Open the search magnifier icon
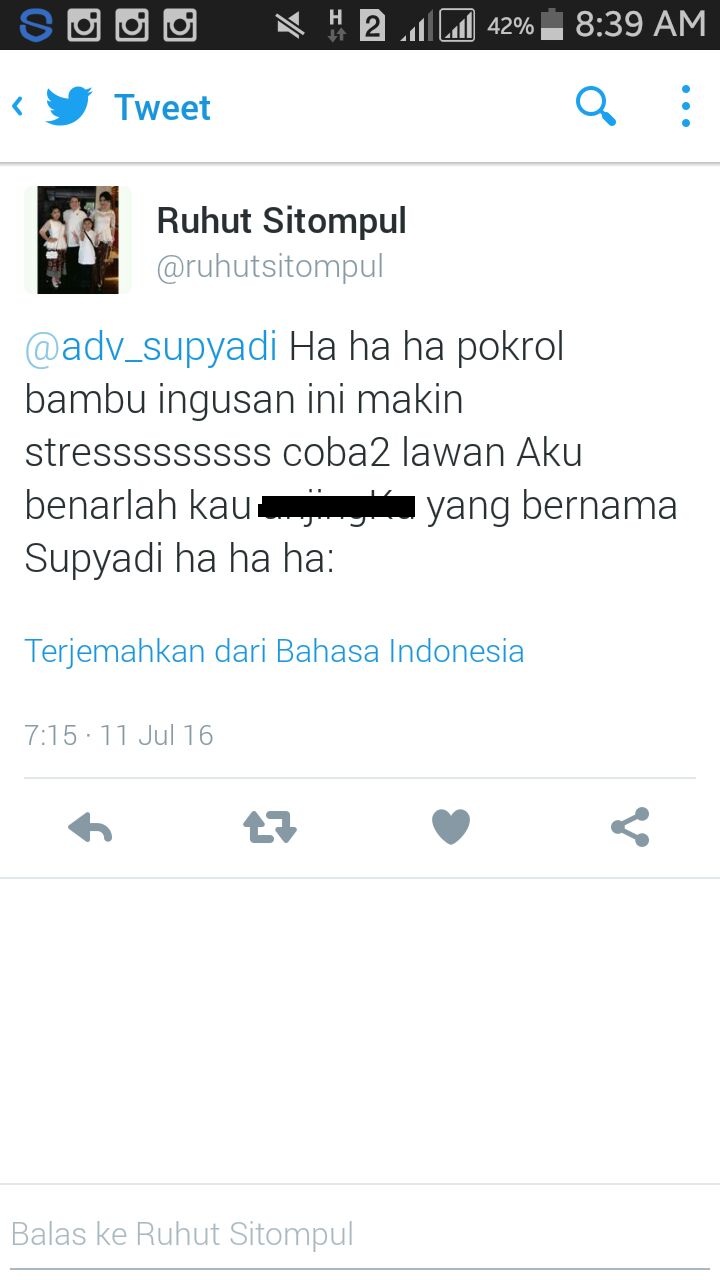The width and height of the screenshot is (720, 1280). (596, 106)
